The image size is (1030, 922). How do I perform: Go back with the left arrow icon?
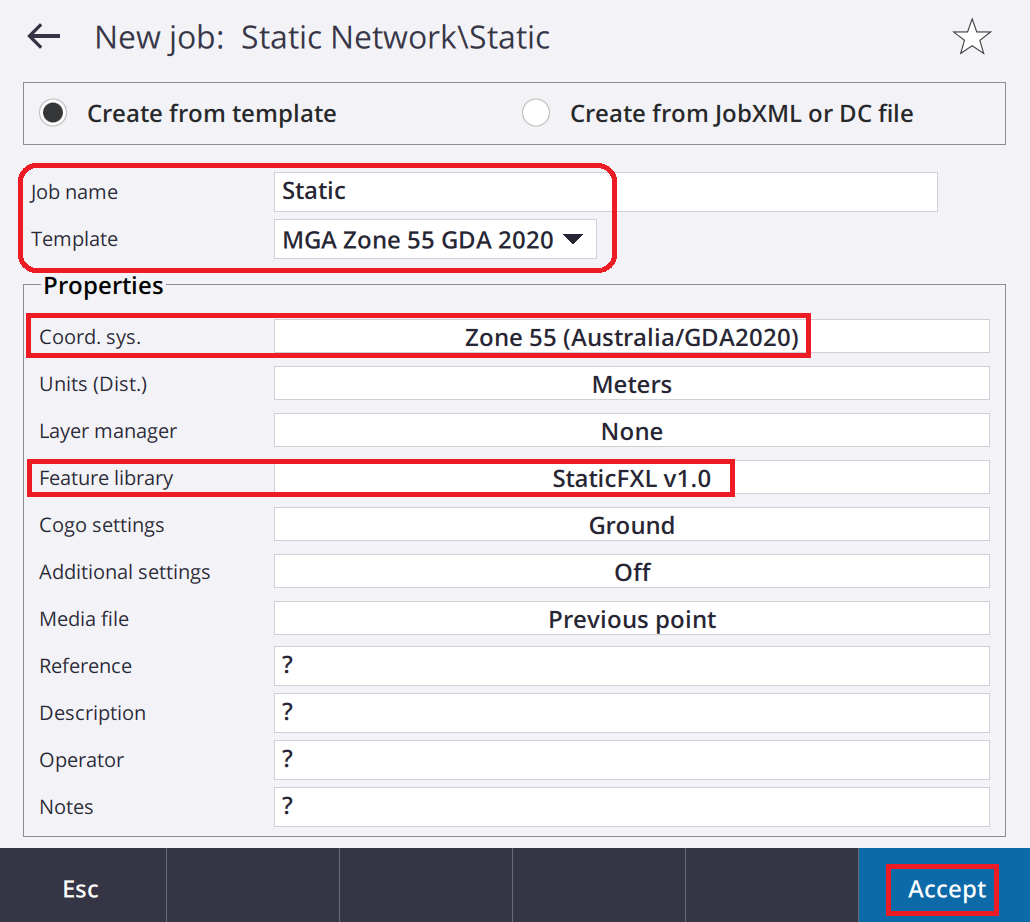pos(44,36)
